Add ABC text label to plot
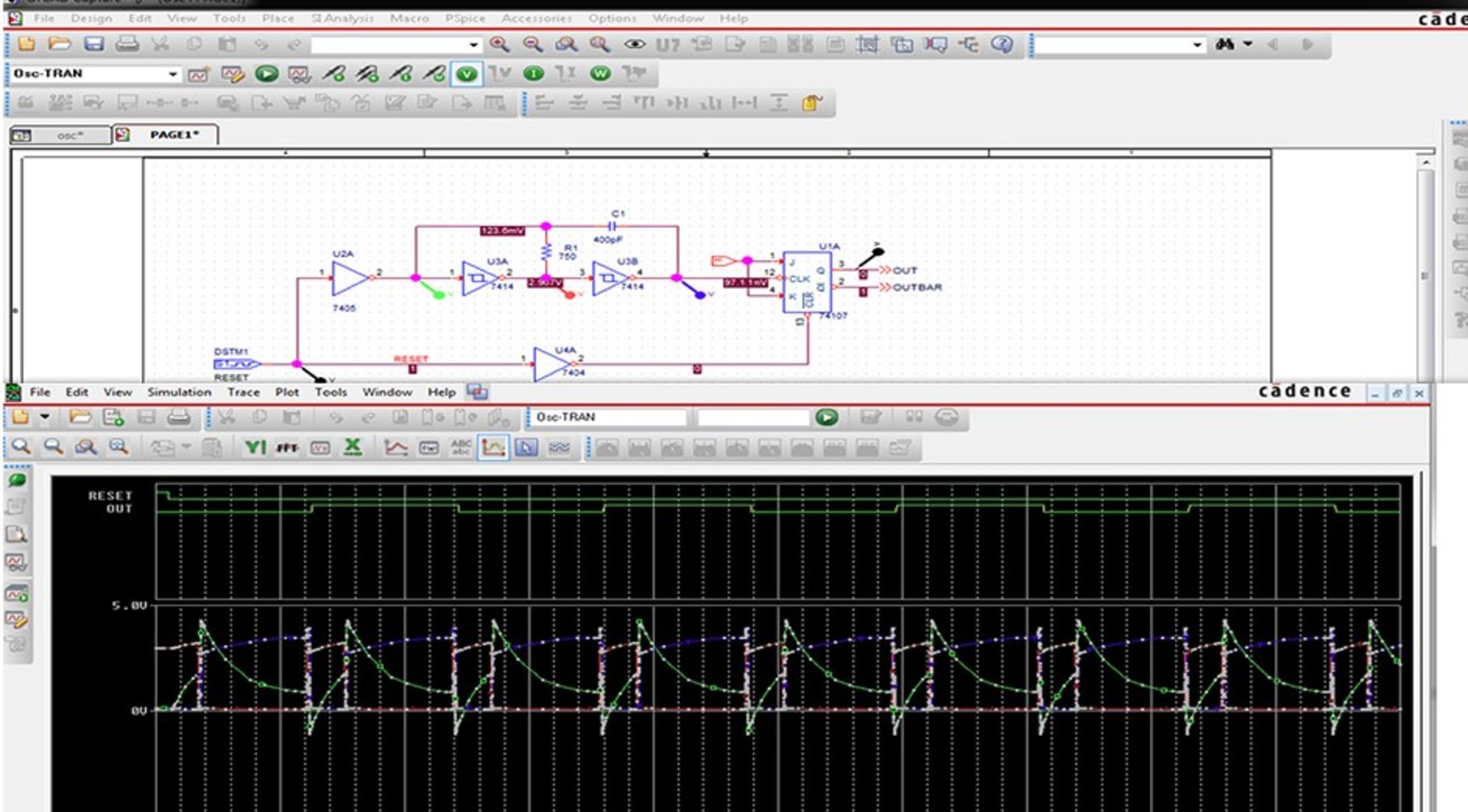 [x=461, y=447]
